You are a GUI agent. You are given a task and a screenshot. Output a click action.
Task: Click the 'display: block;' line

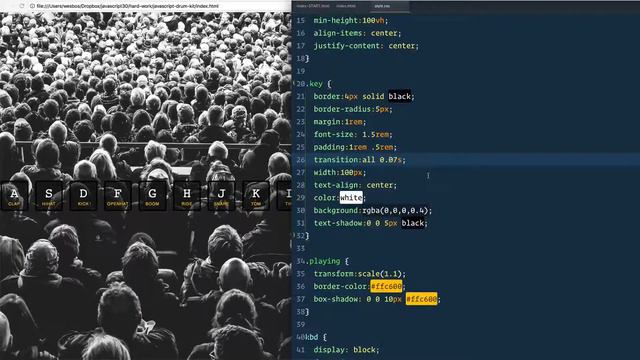pos(346,350)
